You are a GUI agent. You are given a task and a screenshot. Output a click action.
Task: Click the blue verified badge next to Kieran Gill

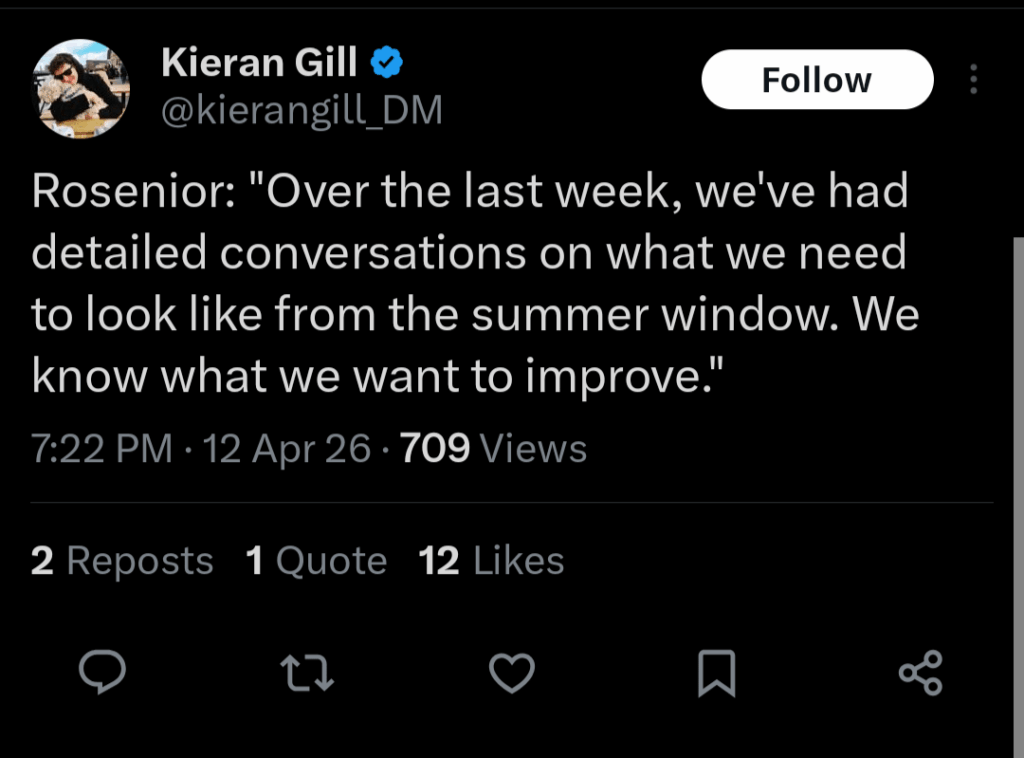click(x=388, y=60)
